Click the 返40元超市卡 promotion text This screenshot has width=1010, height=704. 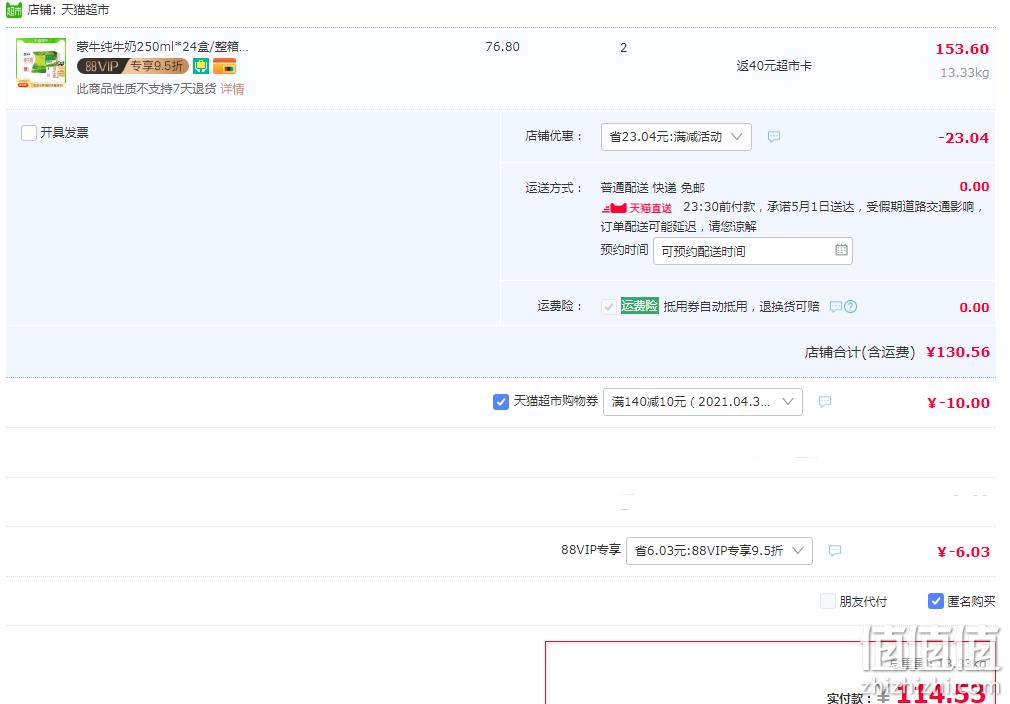point(774,66)
